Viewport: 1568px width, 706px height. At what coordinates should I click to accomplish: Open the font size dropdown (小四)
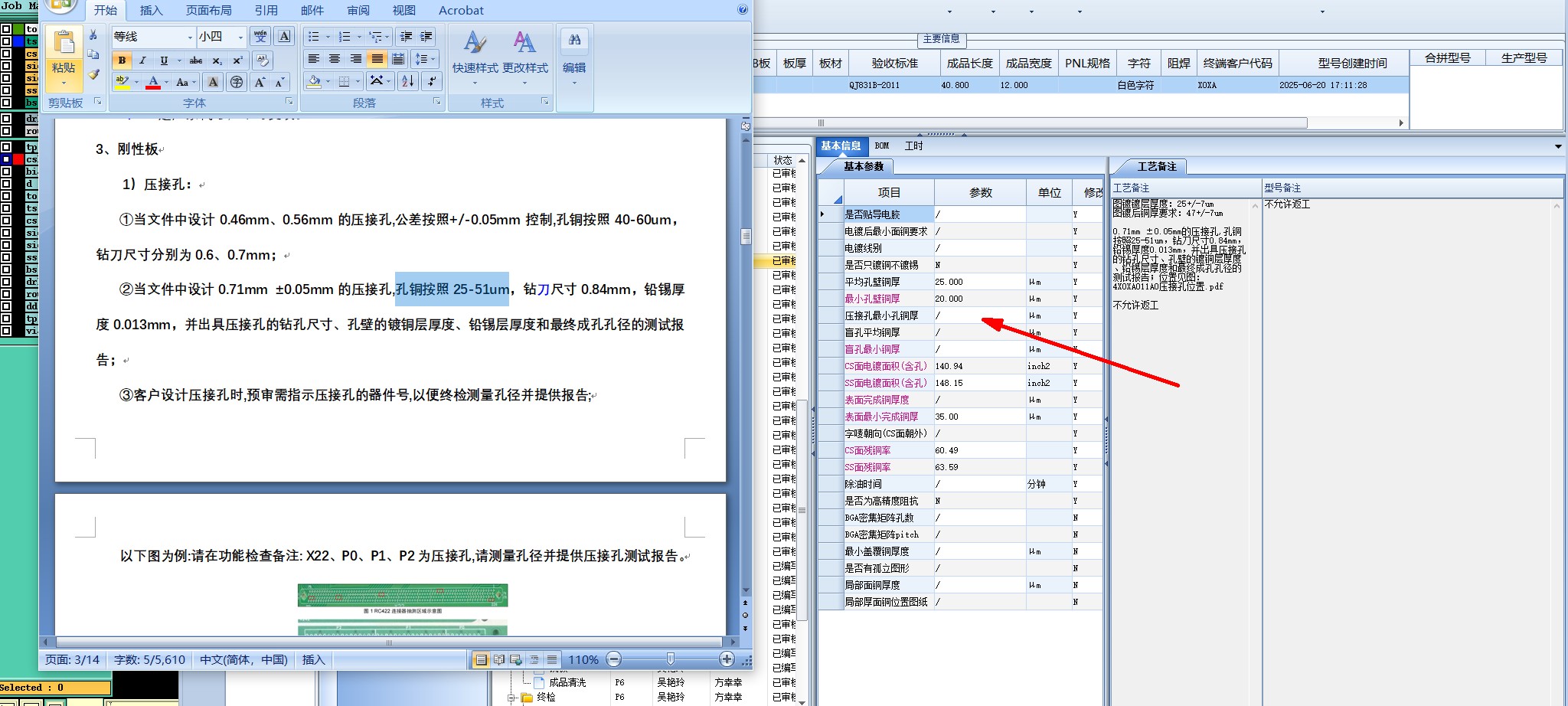(240, 37)
